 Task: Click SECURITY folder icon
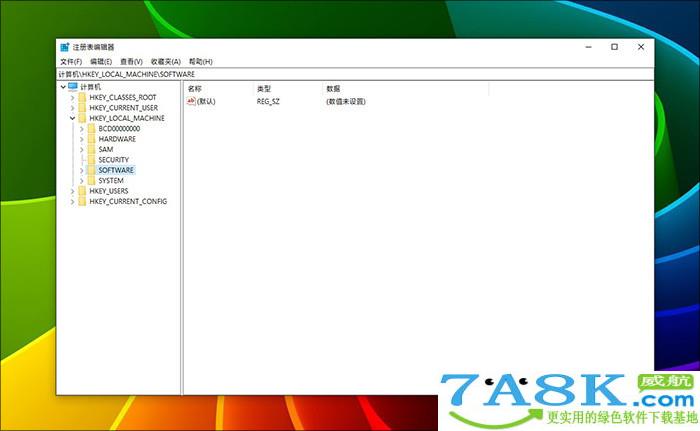point(92,160)
